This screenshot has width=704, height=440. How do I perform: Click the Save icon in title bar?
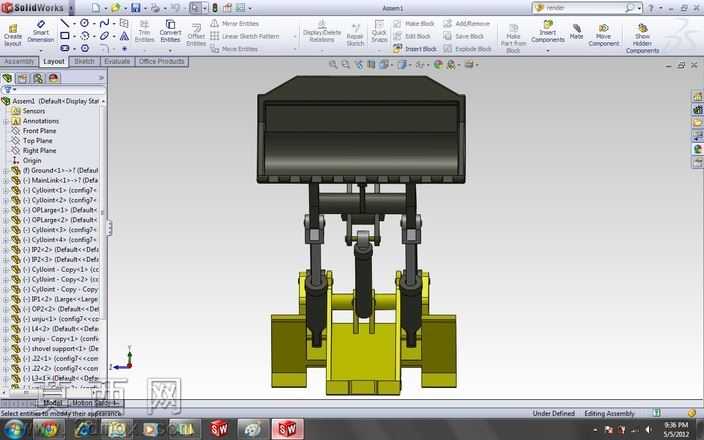(x=136, y=8)
